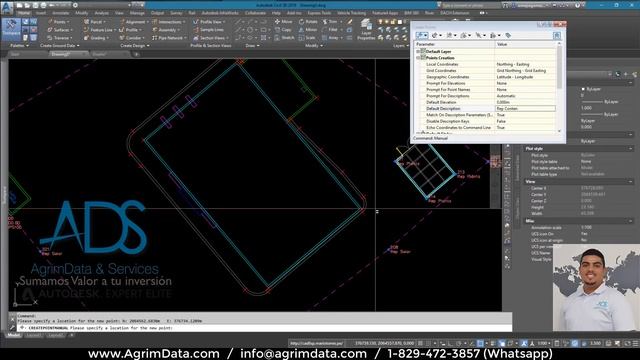Open the Traverse dropdown
Screen dimensions: 640x360
click(60, 38)
